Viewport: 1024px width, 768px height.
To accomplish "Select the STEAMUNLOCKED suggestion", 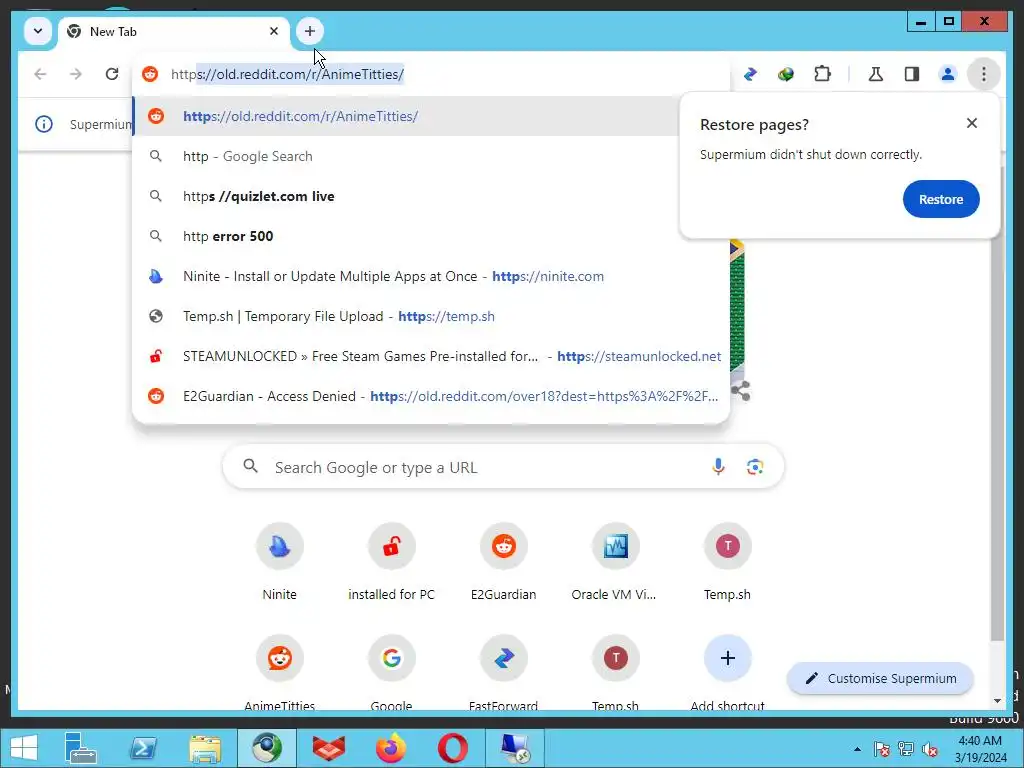I will tap(431, 356).
